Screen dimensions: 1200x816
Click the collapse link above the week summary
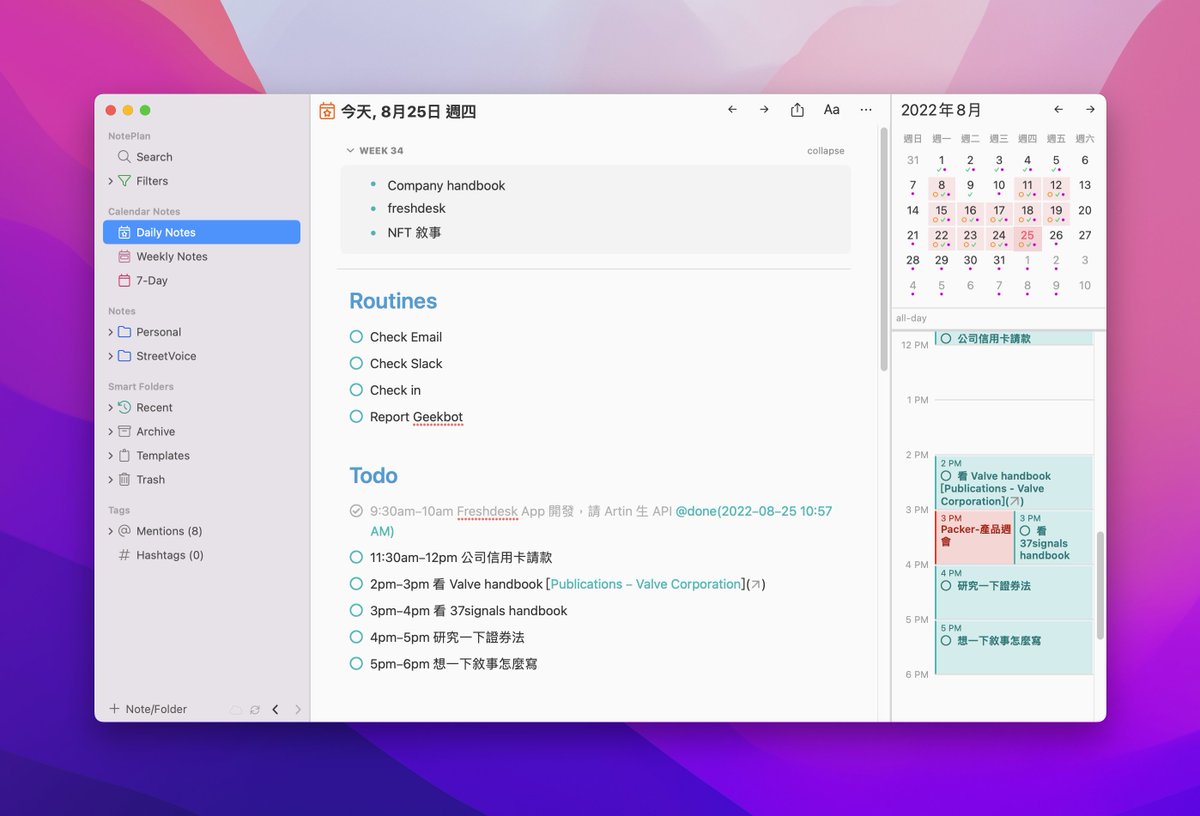coord(825,150)
